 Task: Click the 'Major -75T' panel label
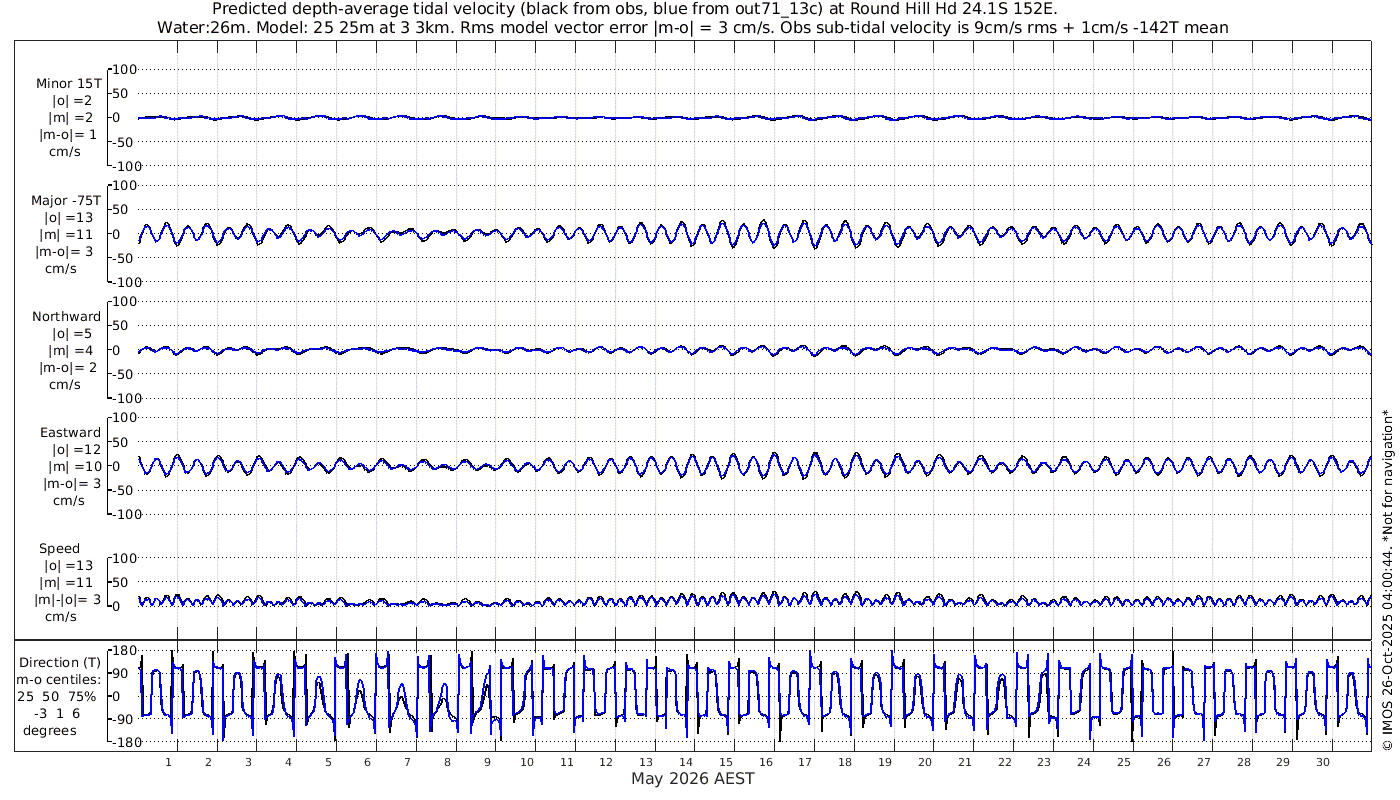66,200
